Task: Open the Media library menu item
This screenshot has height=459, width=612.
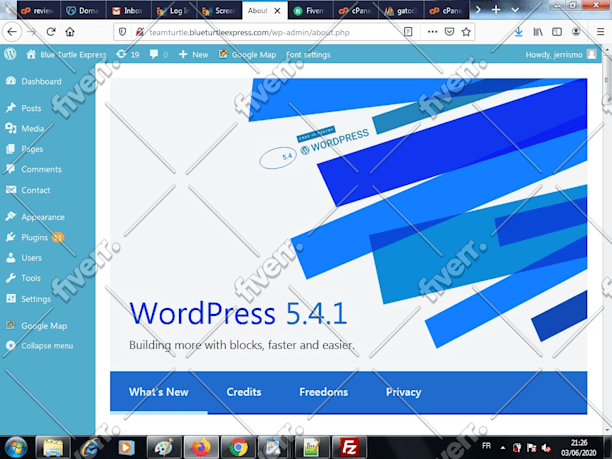Action: tap(33, 128)
